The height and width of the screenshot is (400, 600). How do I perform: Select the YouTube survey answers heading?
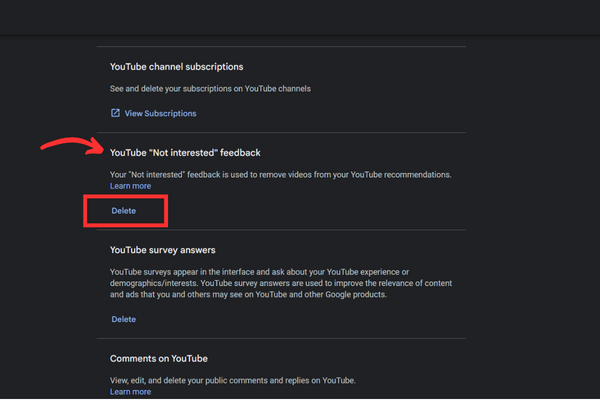coord(163,250)
